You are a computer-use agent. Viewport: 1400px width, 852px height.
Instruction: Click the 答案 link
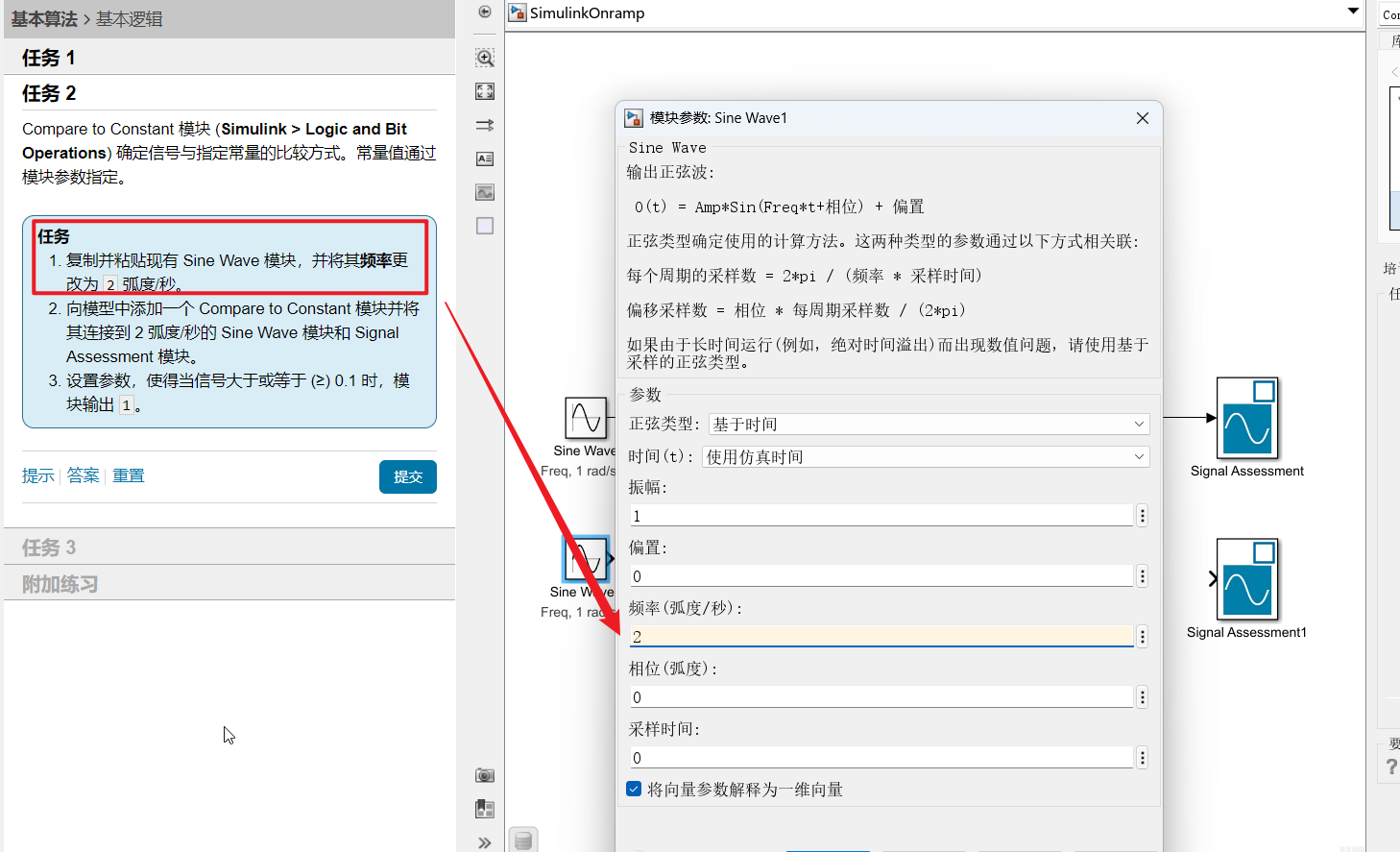coord(84,475)
